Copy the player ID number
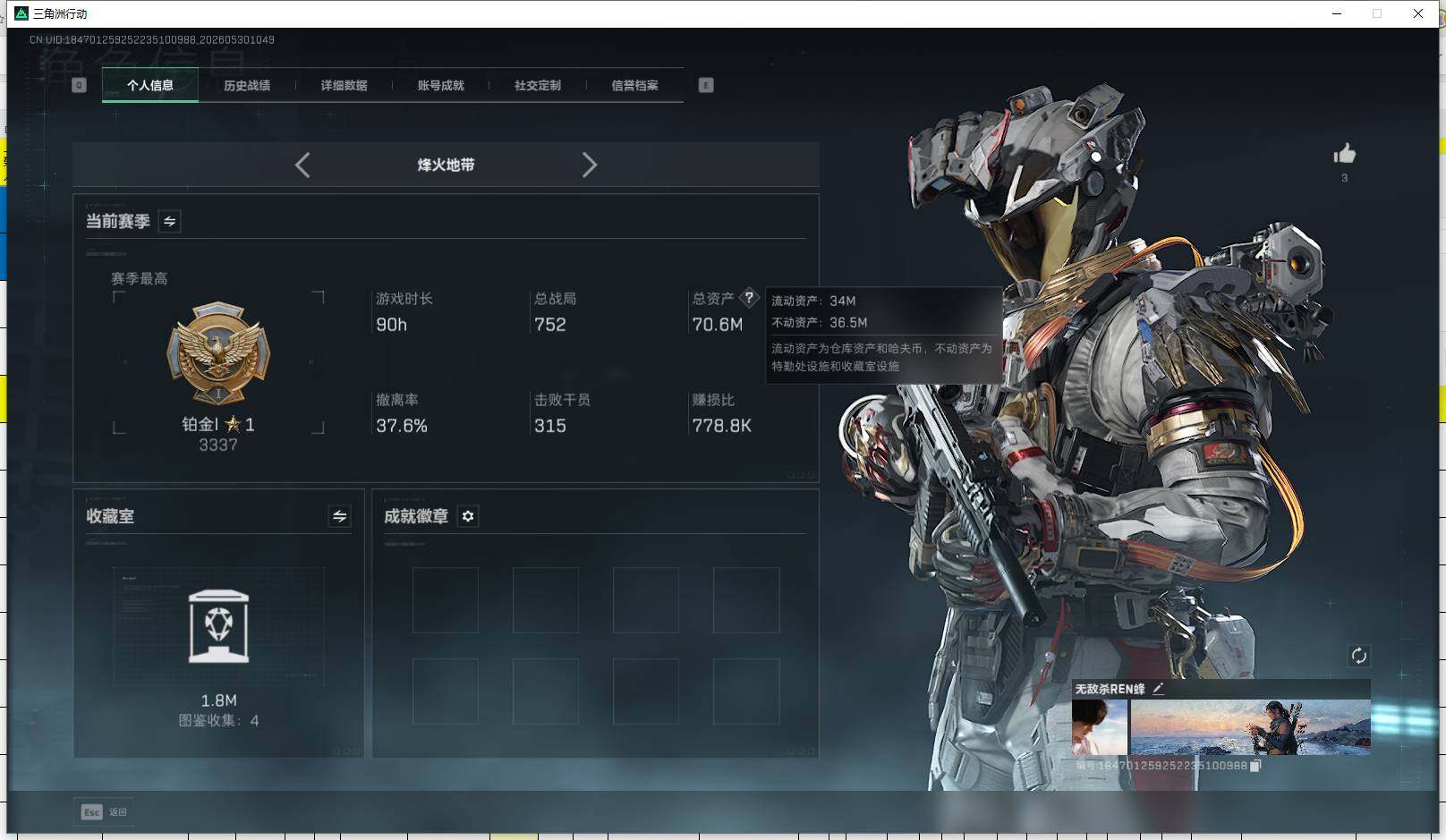Viewport: 1446px width, 840px height. [x=1255, y=766]
